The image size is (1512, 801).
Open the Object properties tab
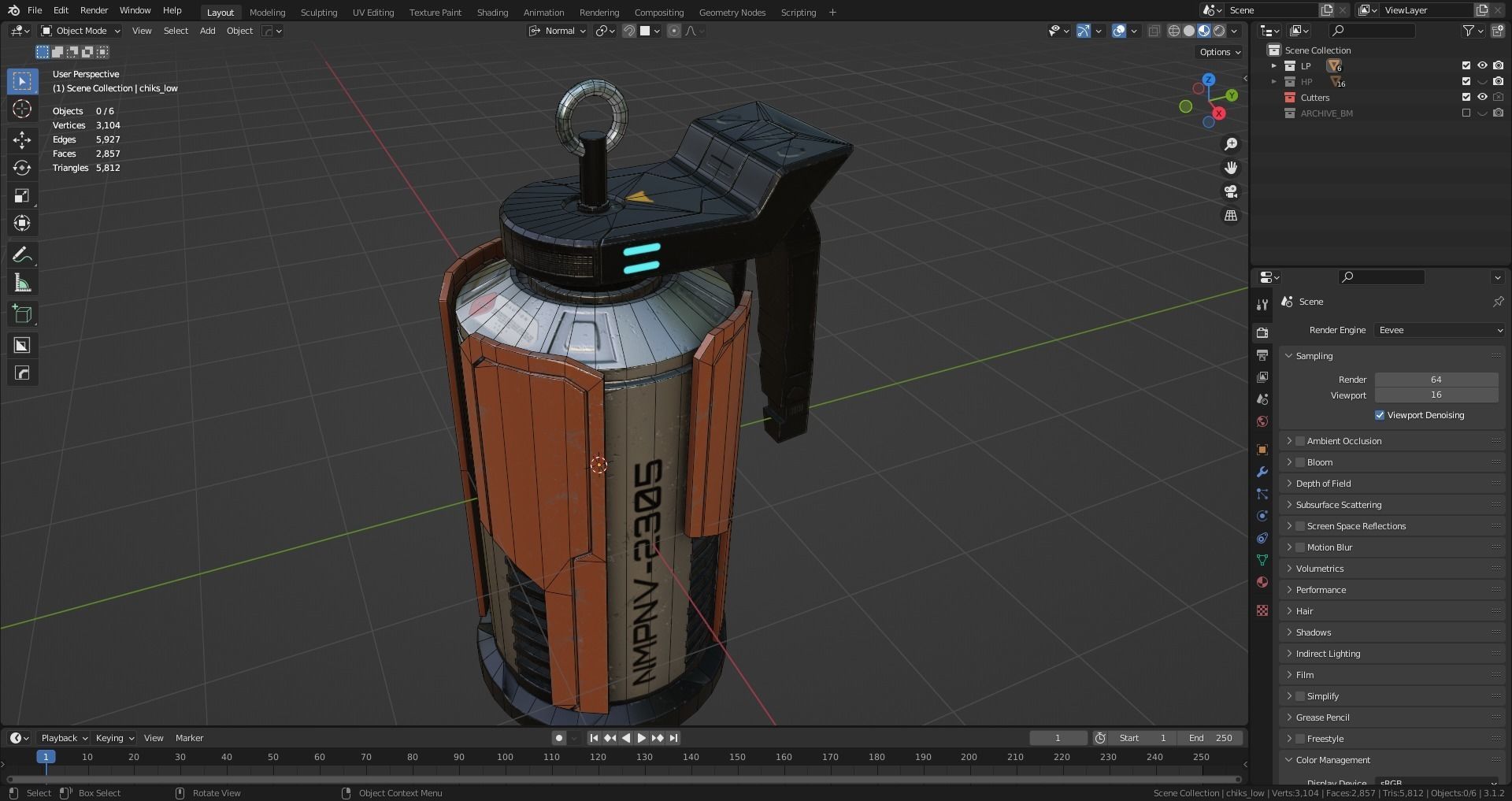tap(1262, 450)
